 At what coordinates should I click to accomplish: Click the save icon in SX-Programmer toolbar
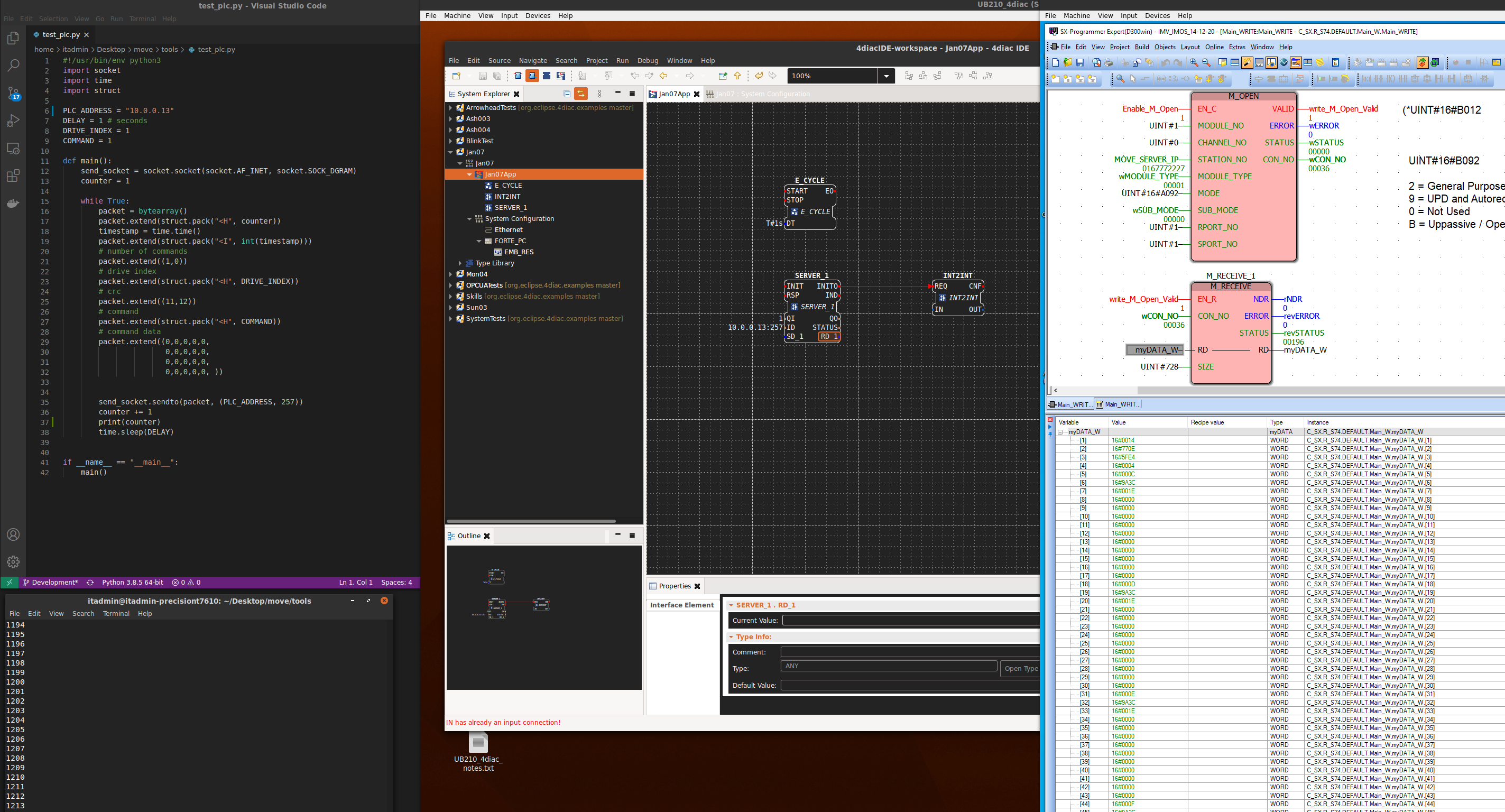click(1079, 62)
